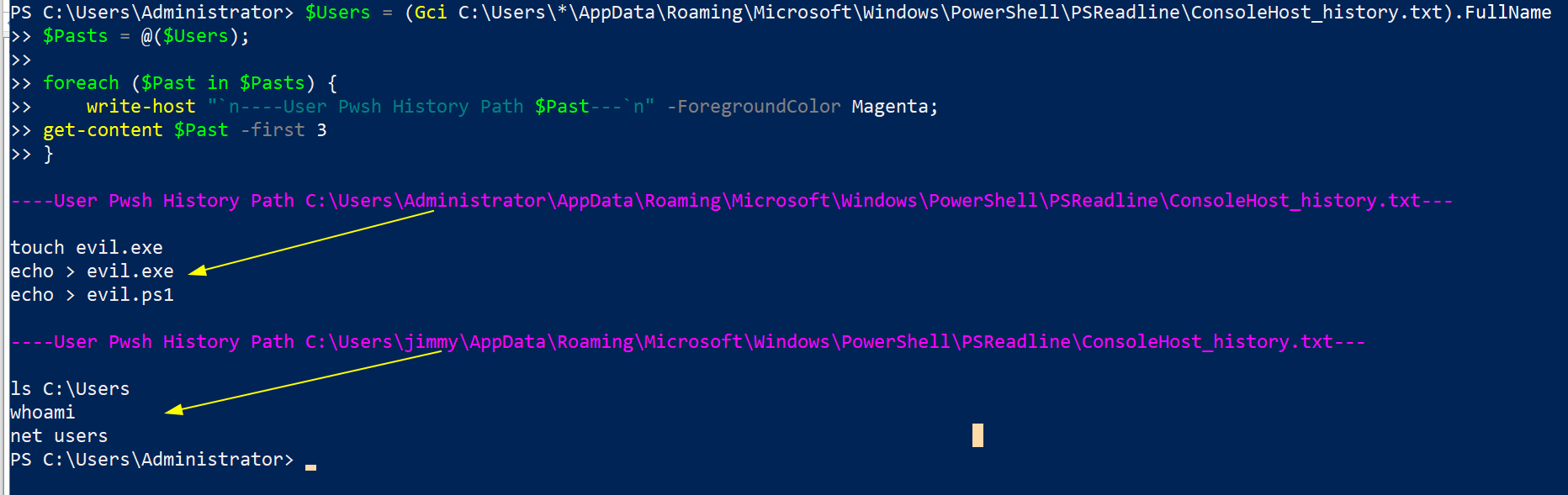Click the Gci command in the first line
Screen dimensions: 1568x495
[431, 13]
